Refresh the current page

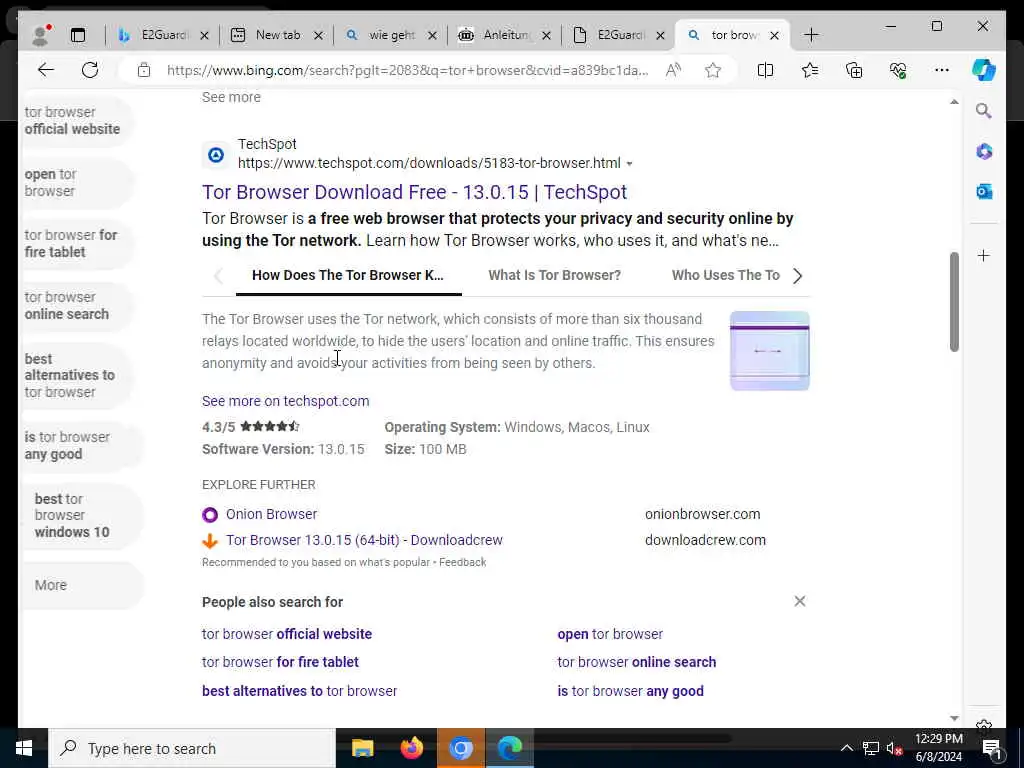[x=90, y=70]
